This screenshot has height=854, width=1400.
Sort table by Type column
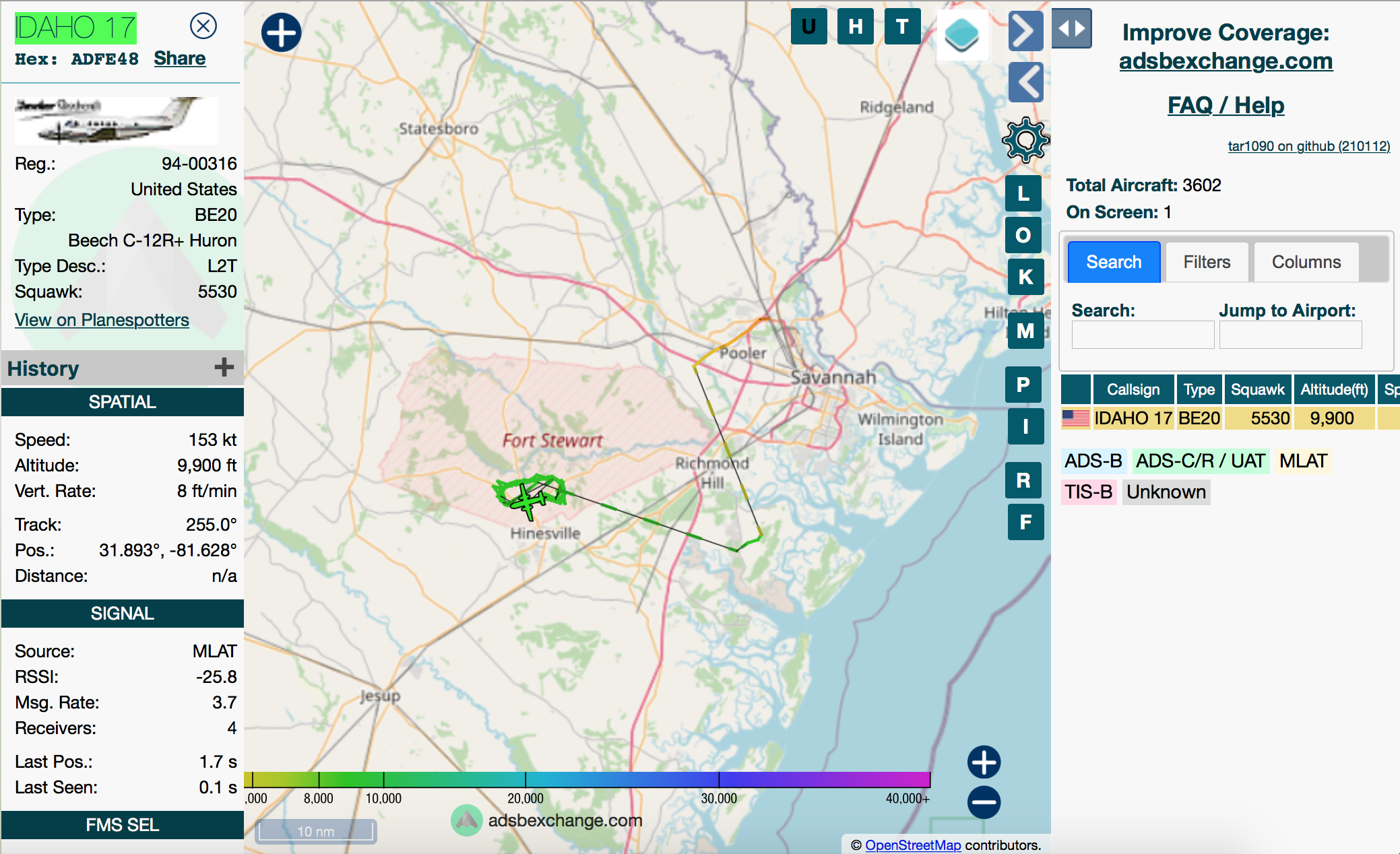(1199, 389)
